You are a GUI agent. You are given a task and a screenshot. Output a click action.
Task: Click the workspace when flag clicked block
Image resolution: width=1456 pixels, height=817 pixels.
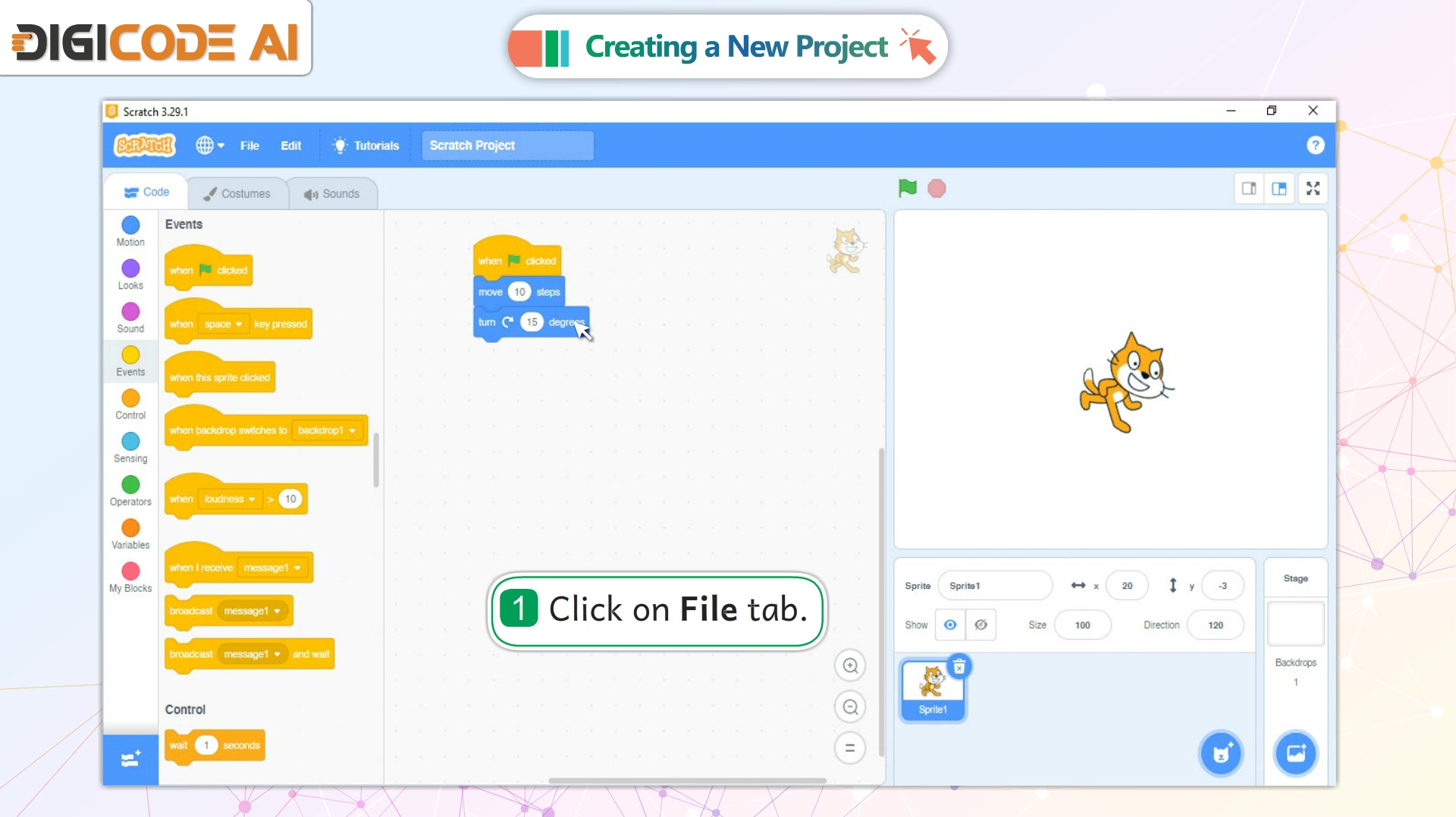point(517,258)
